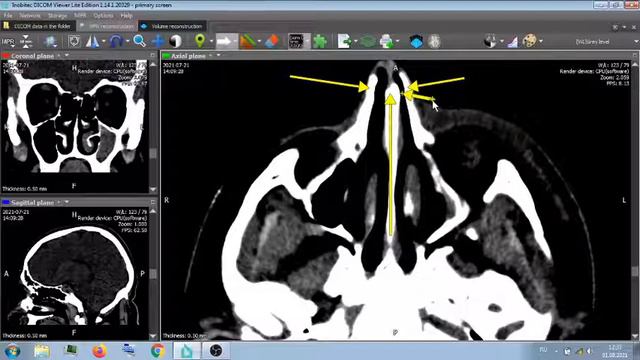This screenshot has width=640, height=360.
Task: Click the black-white sphere shading icon
Action: (490, 41)
